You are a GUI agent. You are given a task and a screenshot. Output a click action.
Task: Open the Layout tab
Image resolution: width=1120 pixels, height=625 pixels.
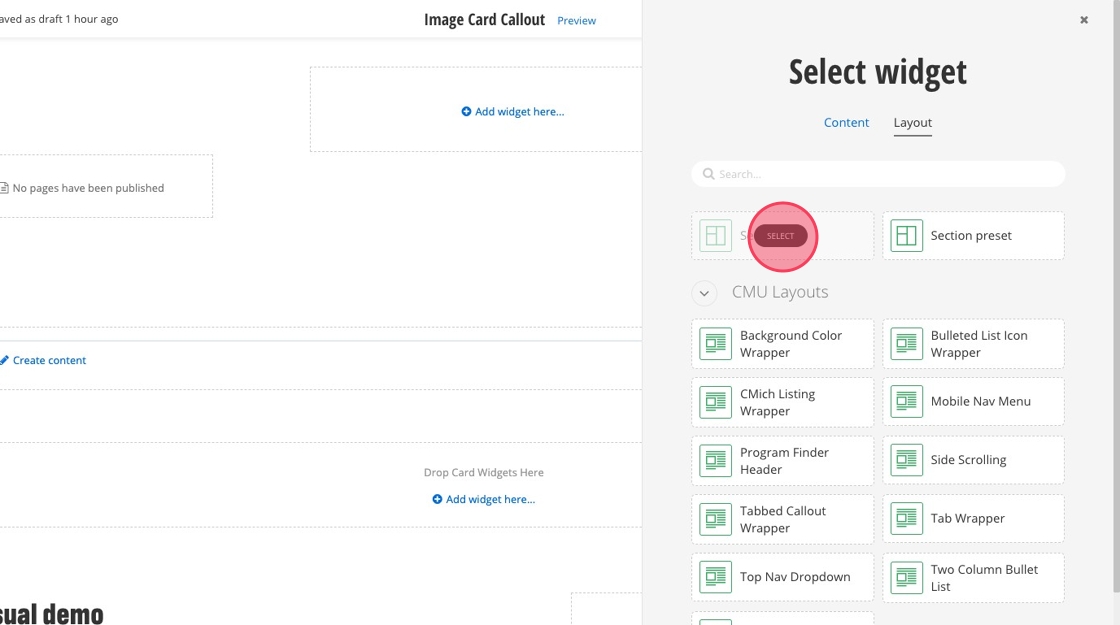coord(912,123)
